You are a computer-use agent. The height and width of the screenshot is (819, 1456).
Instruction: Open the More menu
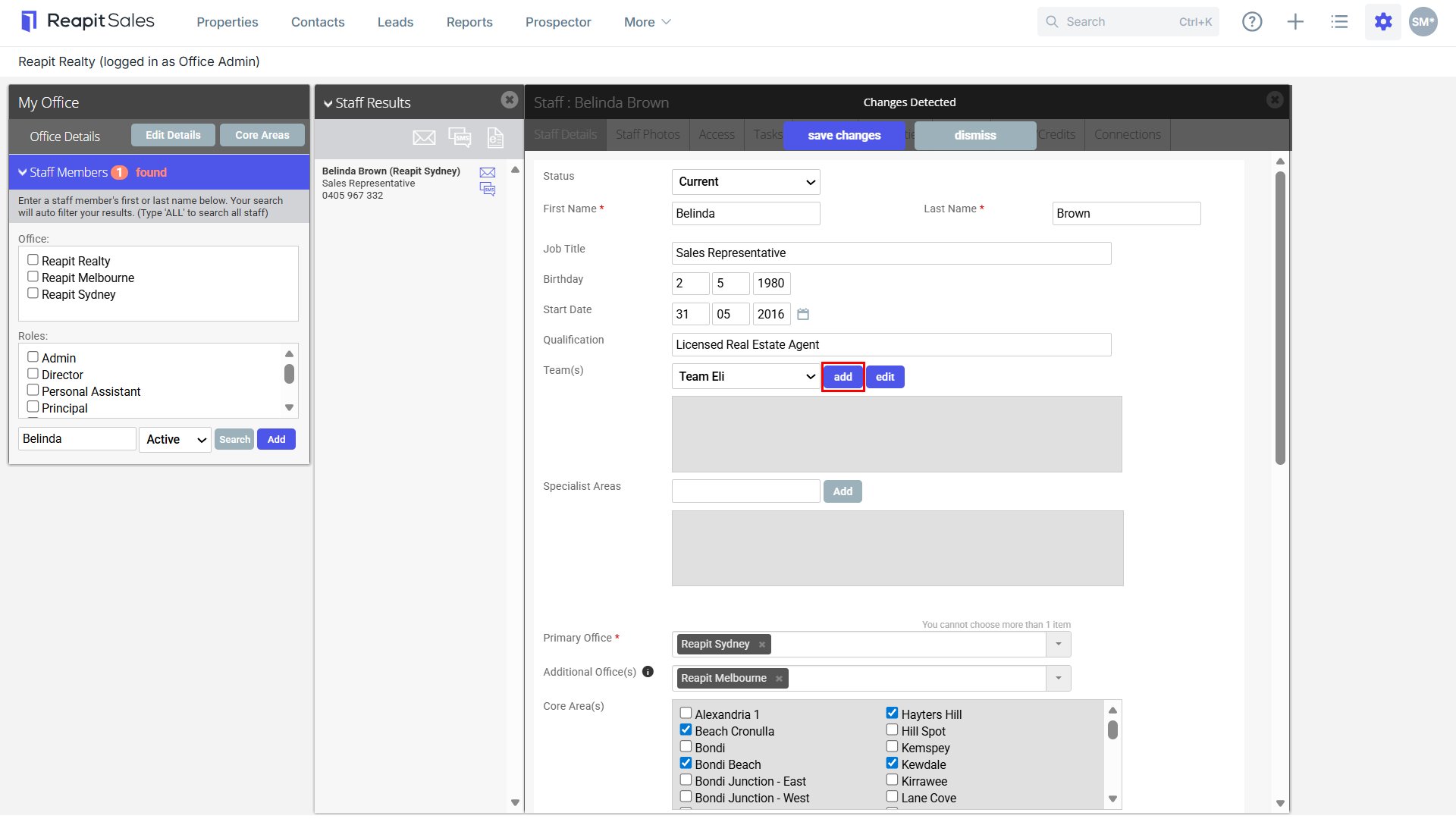pyautogui.click(x=647, y=22)
